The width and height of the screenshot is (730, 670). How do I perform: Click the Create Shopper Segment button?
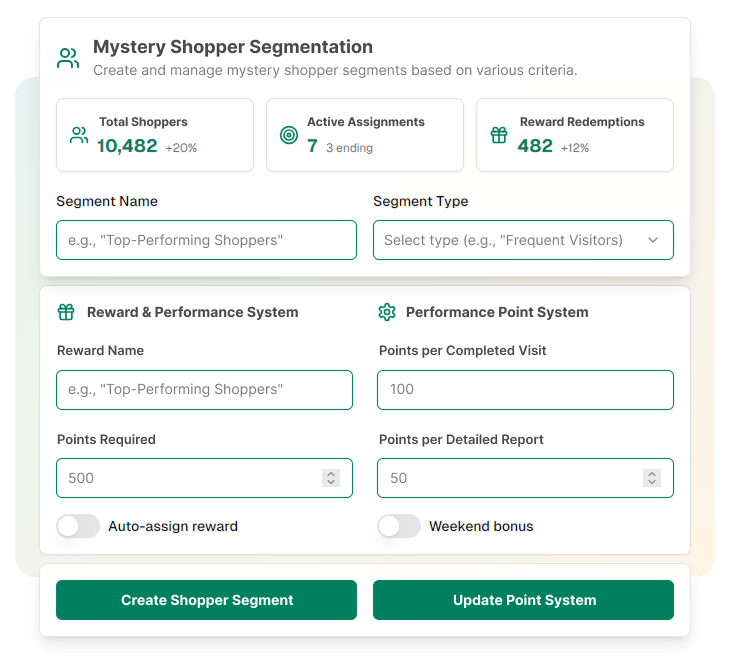point(206,600)
